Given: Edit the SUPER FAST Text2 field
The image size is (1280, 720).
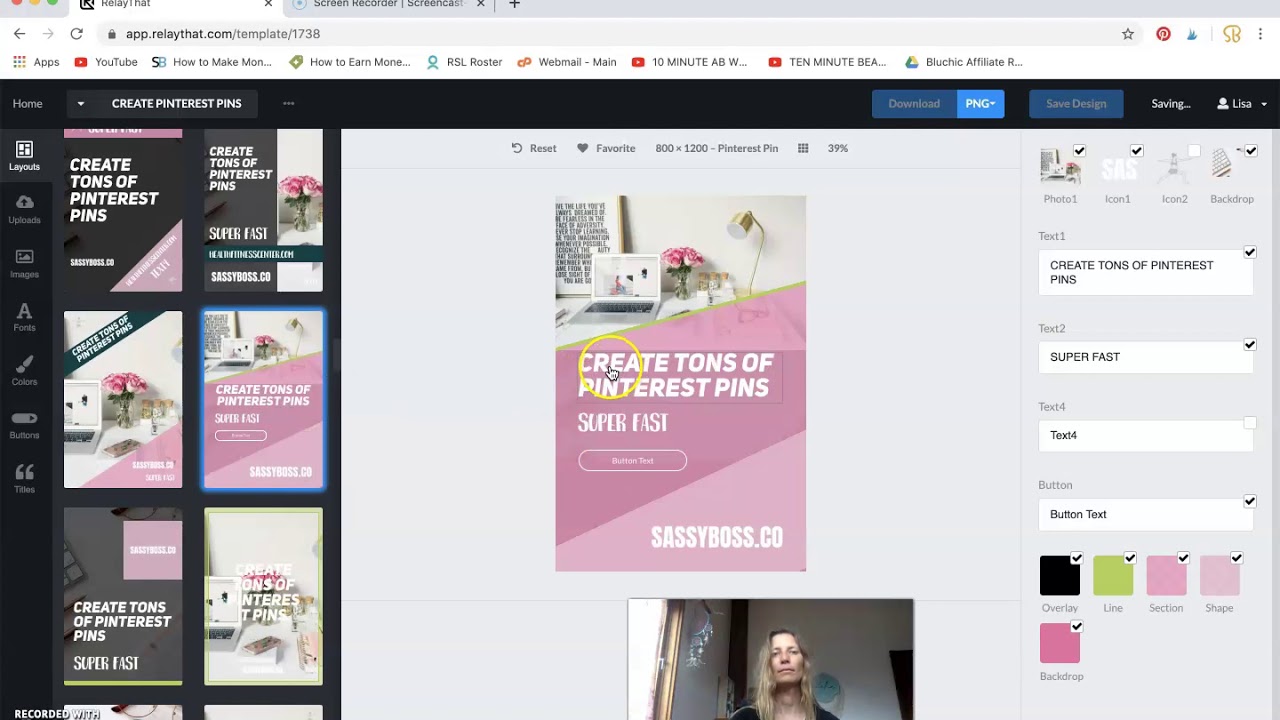Looking at the screenshot, I should 1146,357.
